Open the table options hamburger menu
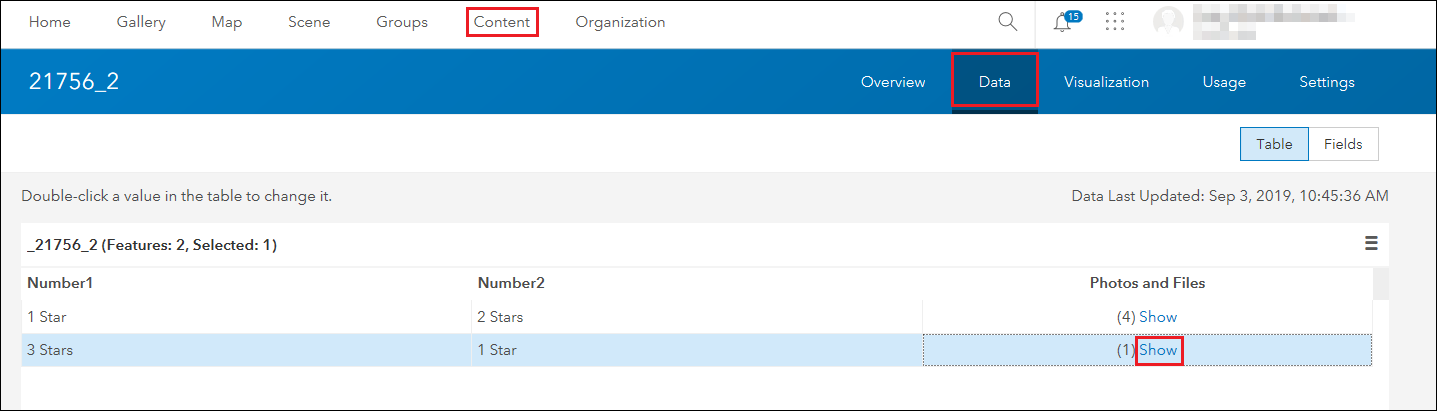The height and width of the screenshot is (411, 1437). [x=1371, y=243]
